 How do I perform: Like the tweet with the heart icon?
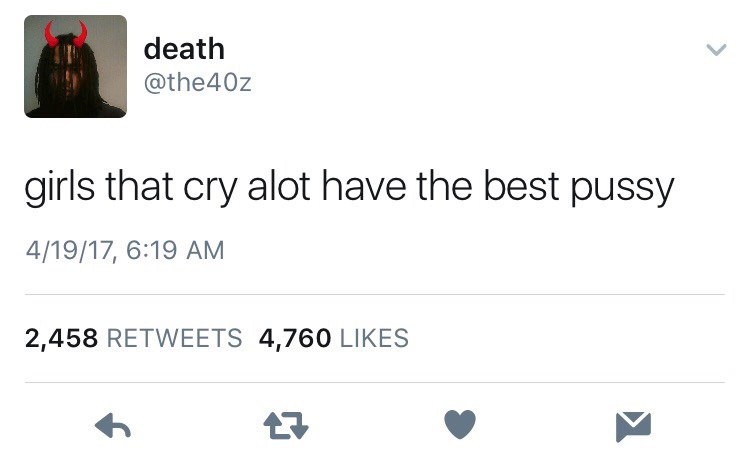click(460, 424)
